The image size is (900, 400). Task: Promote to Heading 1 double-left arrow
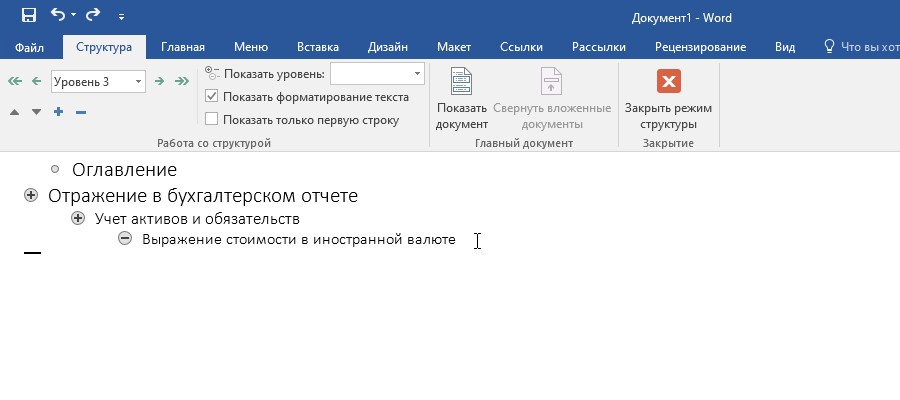coord(15,81)
